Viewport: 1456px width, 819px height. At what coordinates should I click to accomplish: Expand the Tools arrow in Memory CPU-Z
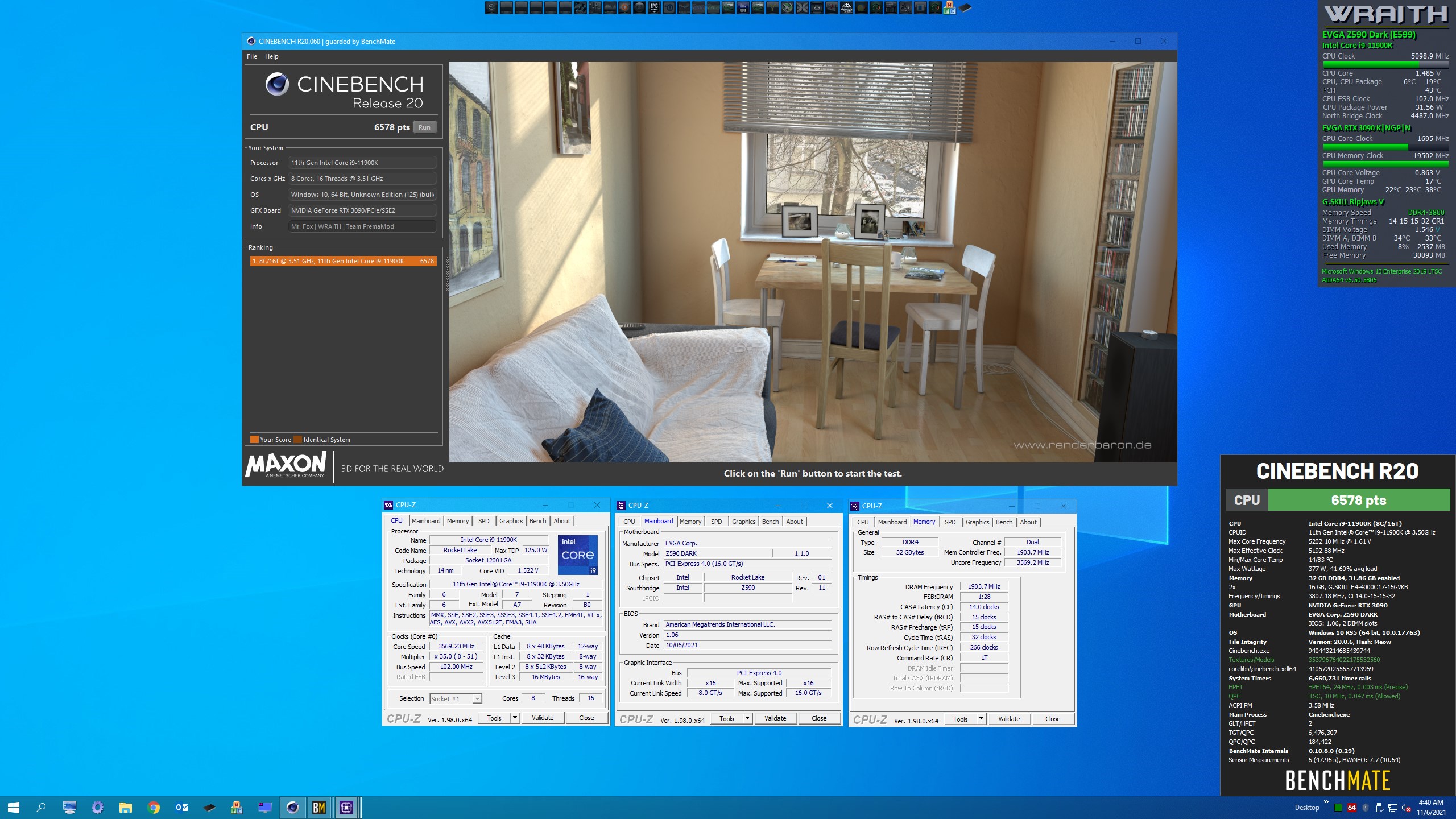click(981, 719)
